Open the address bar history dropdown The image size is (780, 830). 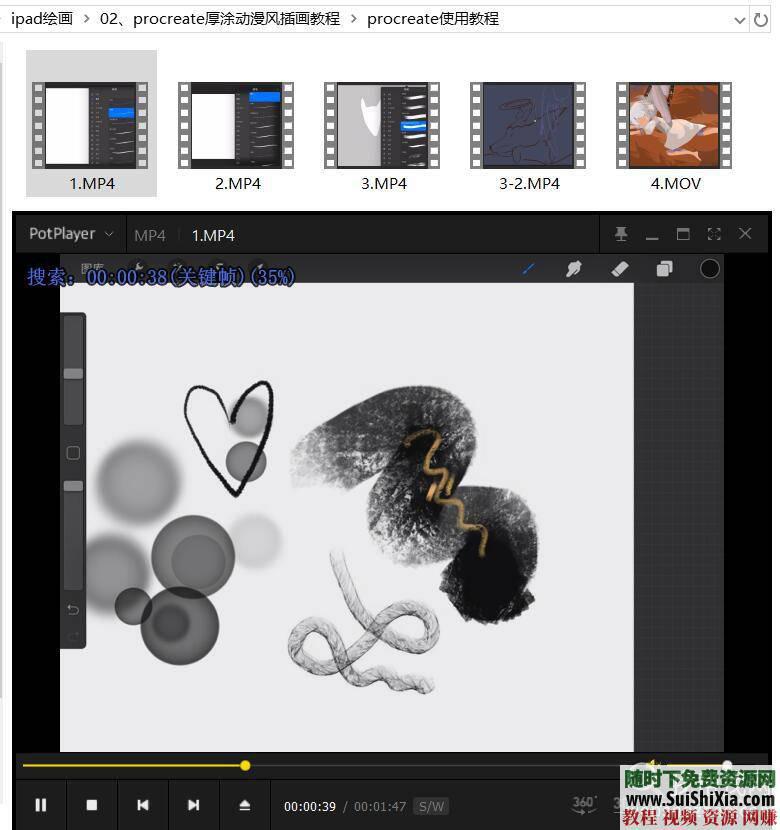(740, 20)
